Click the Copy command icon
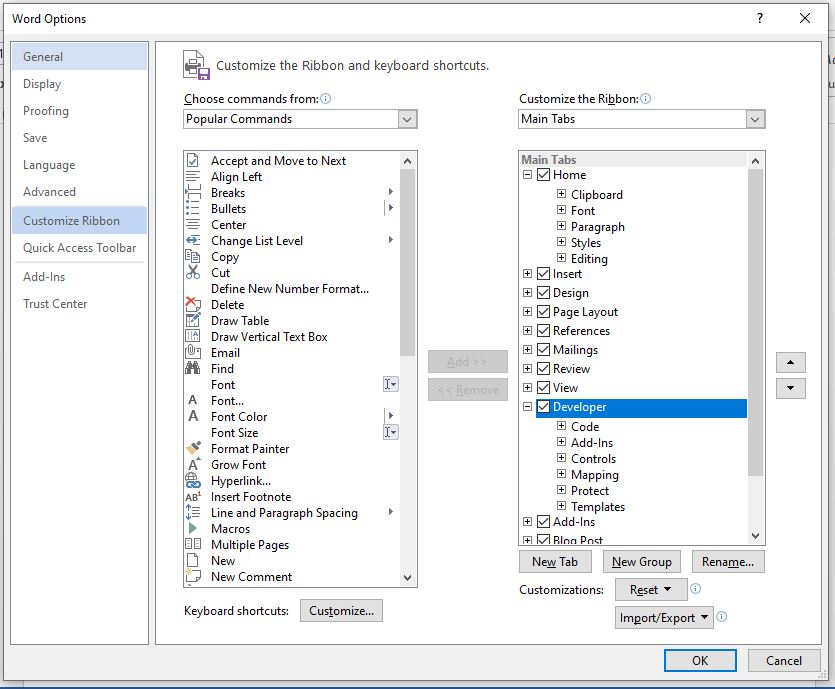The width and height of the screenshot is (835, 689). point(193,256)
